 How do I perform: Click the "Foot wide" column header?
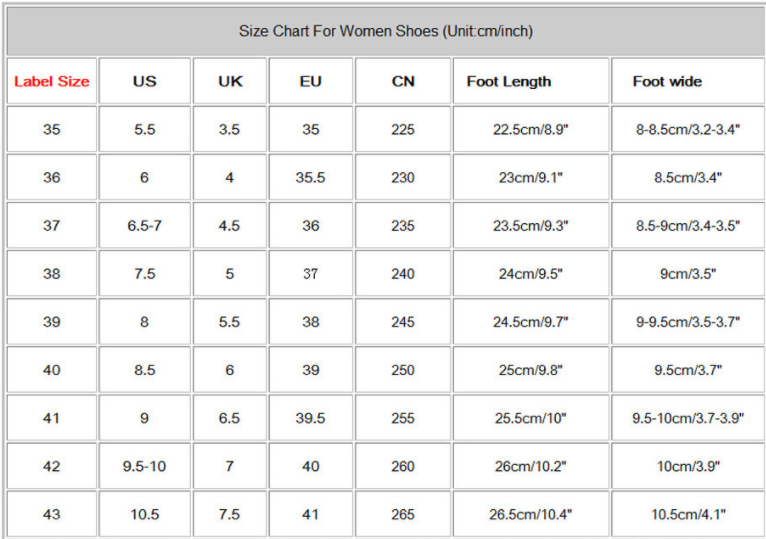(x=667, y=82)
